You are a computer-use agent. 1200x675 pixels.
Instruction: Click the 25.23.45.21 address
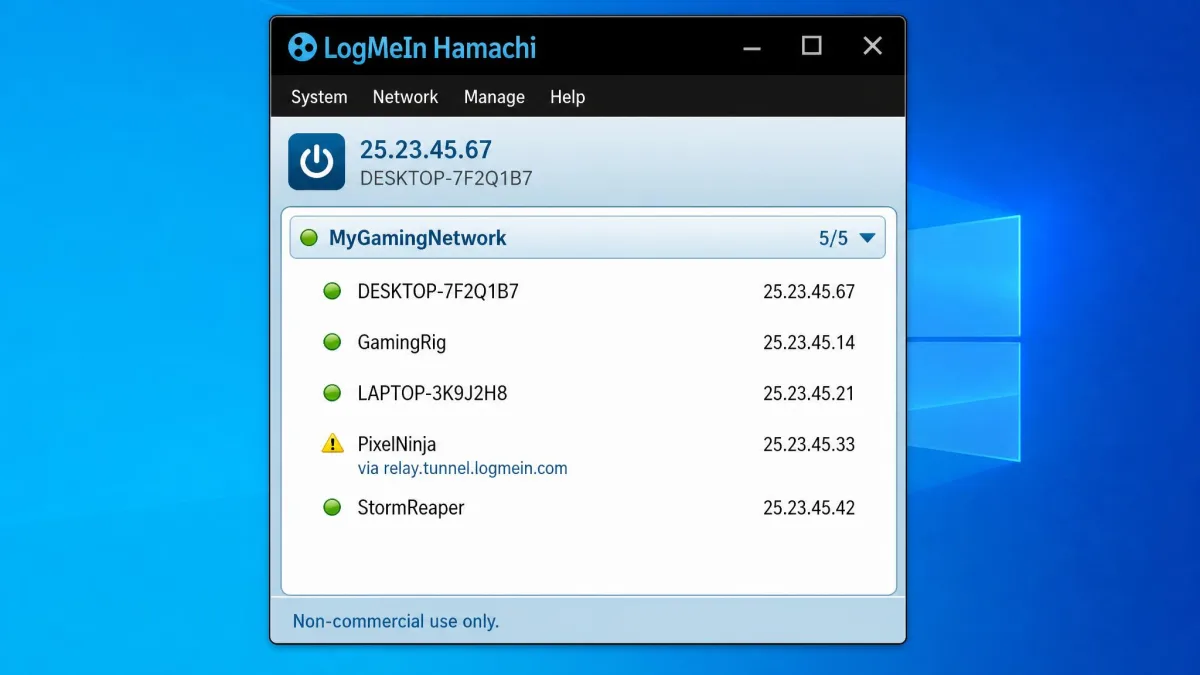809,393
